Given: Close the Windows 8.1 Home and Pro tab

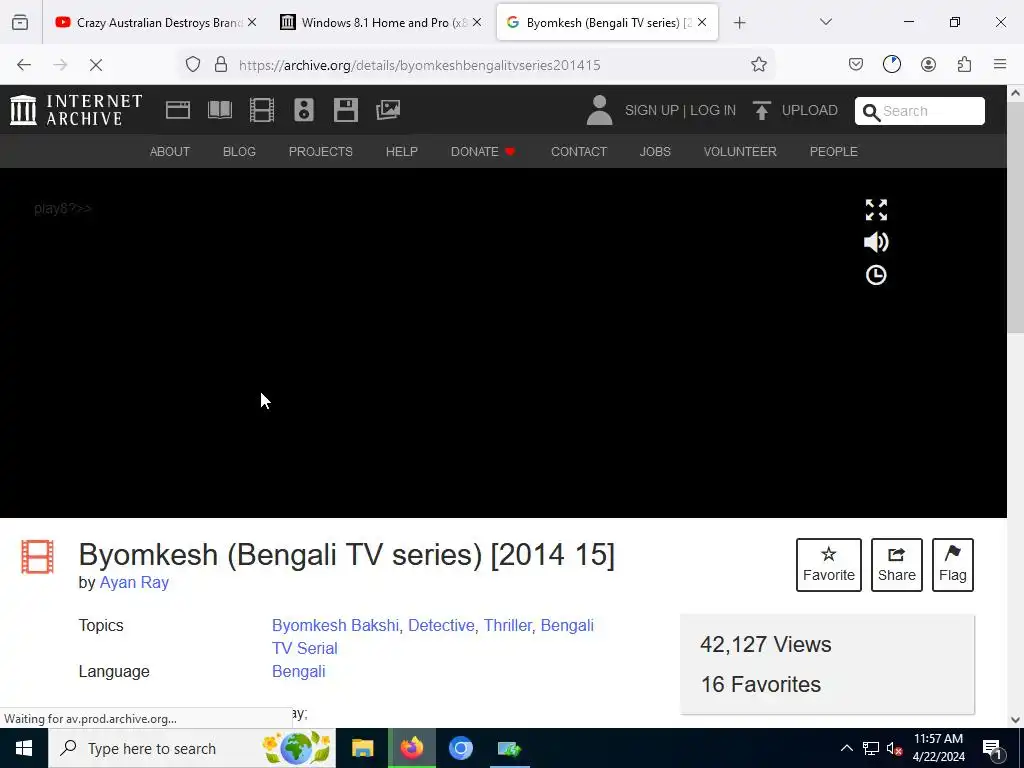Looking at the screenshot, I should coord(477,23).
